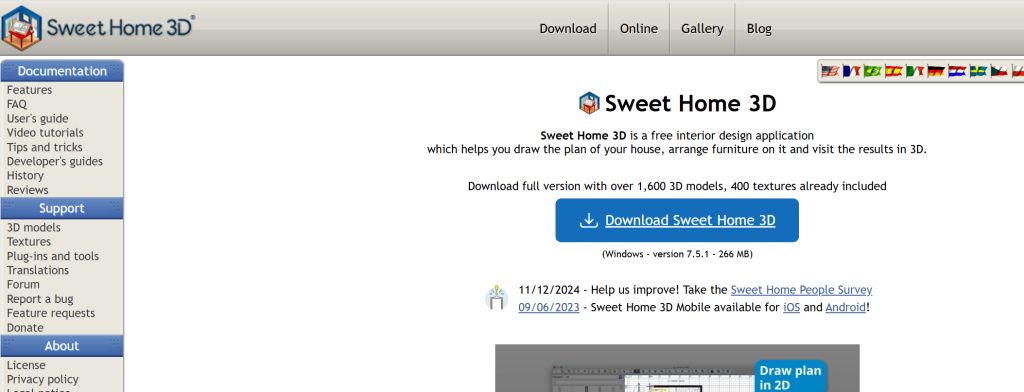Go to the Gallery in top navigation
This screenshot has width=1024, height=392.
coord(702,29)
